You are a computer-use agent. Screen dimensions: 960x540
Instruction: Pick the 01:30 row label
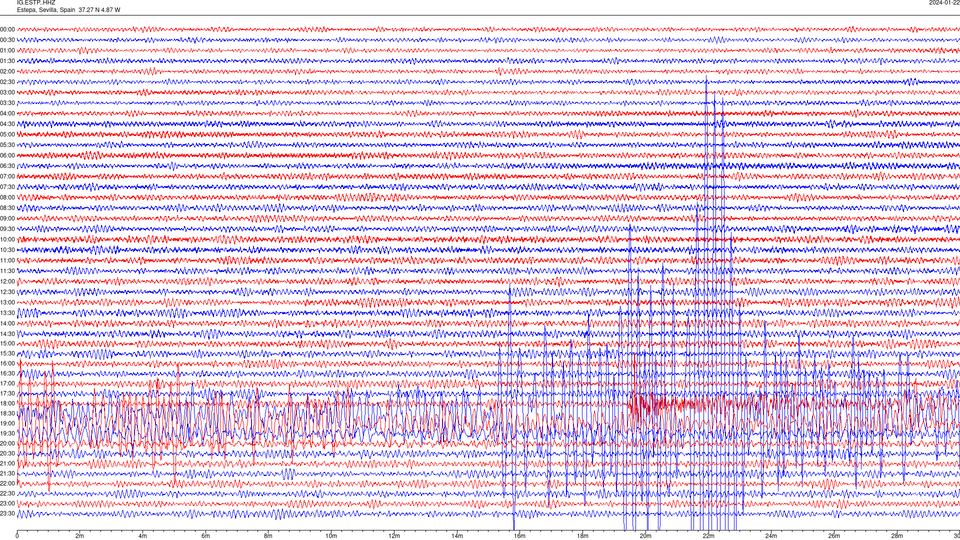pyautogui.click(x=7, y=61)
